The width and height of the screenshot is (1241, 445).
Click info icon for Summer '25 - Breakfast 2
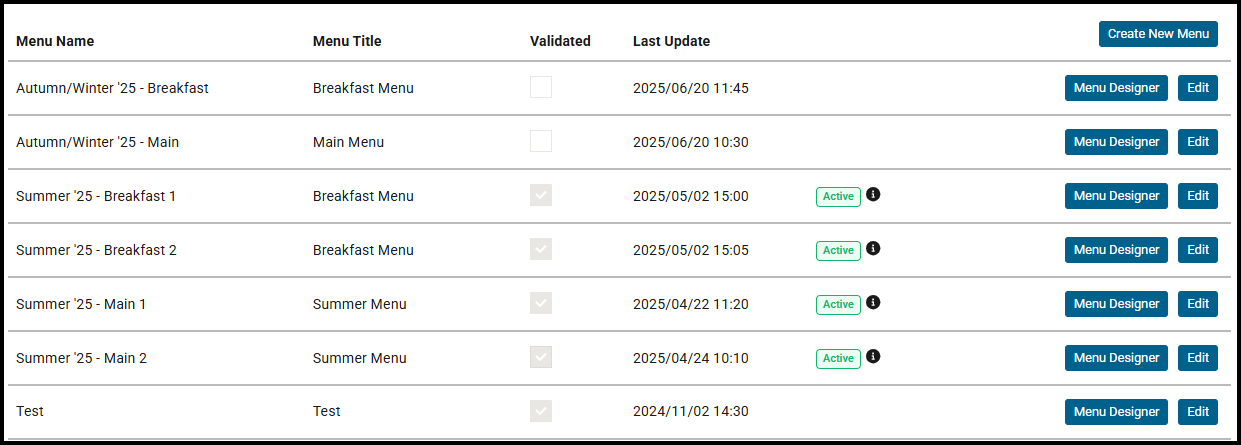[873, 248]
